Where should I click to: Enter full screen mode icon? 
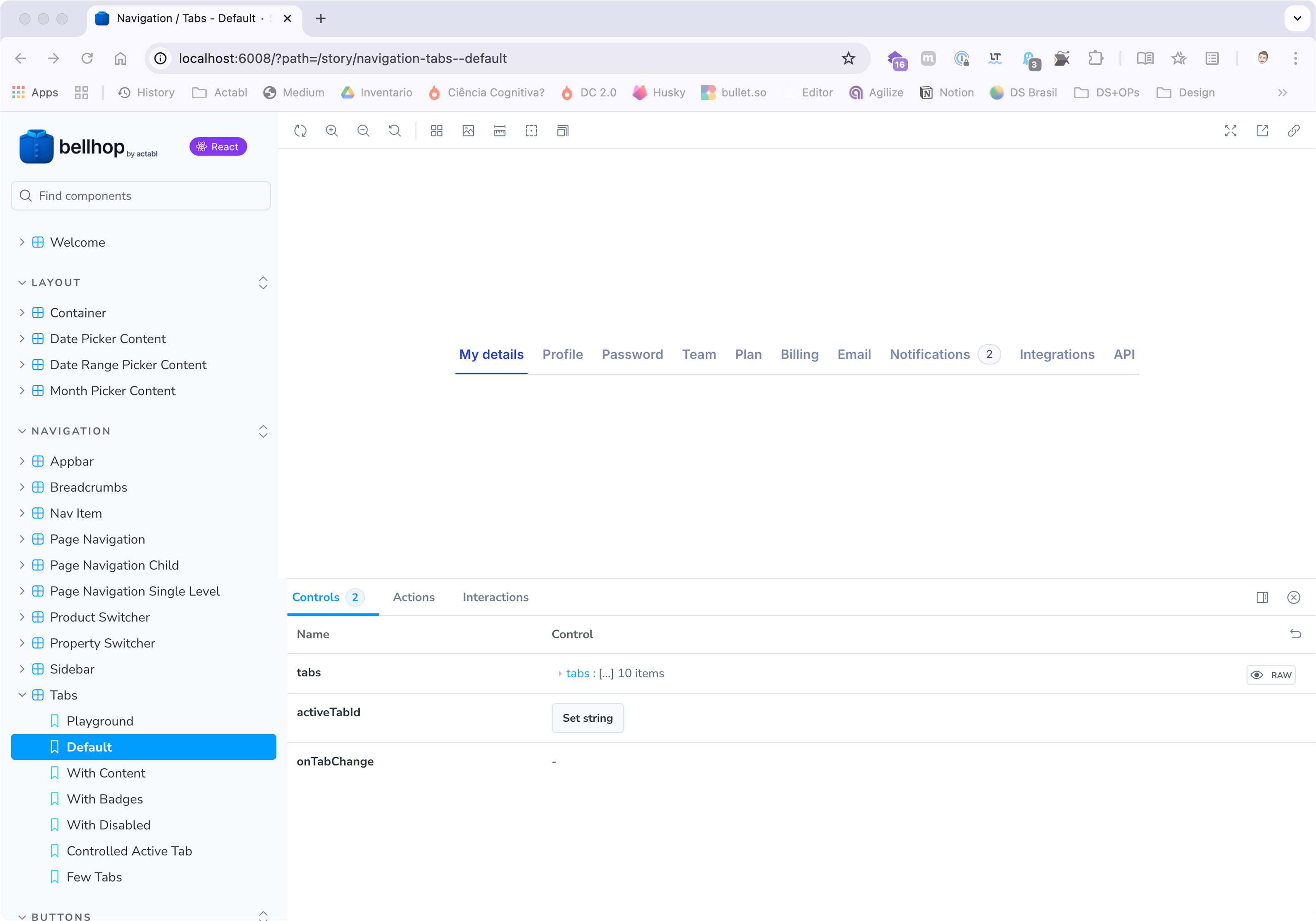click(1231, 131)
